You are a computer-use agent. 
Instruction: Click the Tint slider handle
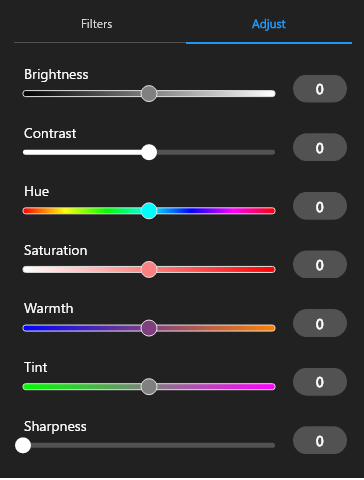pos(149,387)
